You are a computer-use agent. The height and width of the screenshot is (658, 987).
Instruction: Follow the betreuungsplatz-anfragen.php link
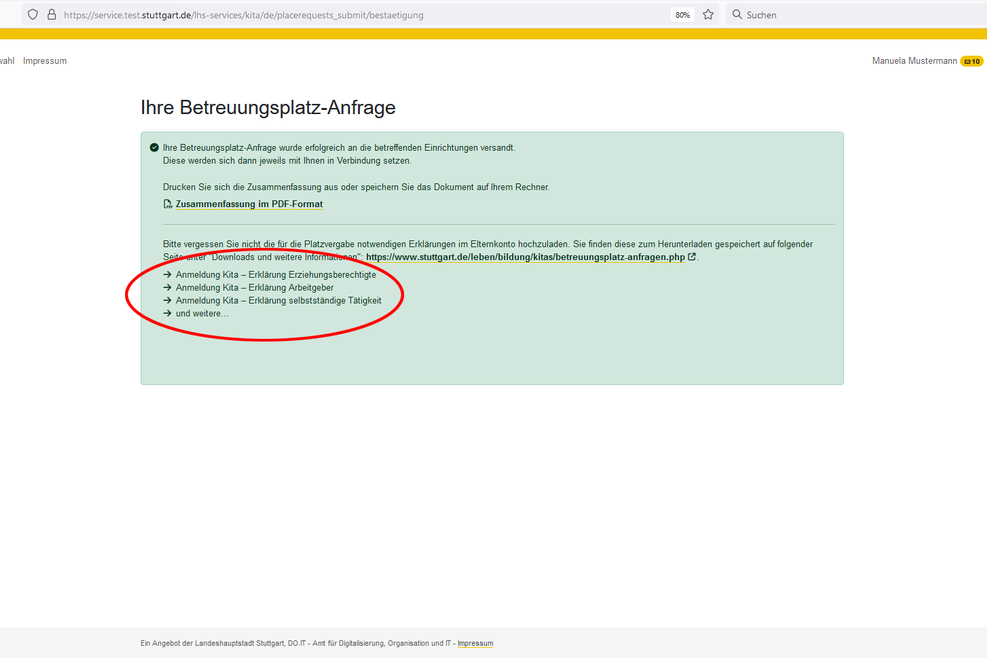pos(525,257)
